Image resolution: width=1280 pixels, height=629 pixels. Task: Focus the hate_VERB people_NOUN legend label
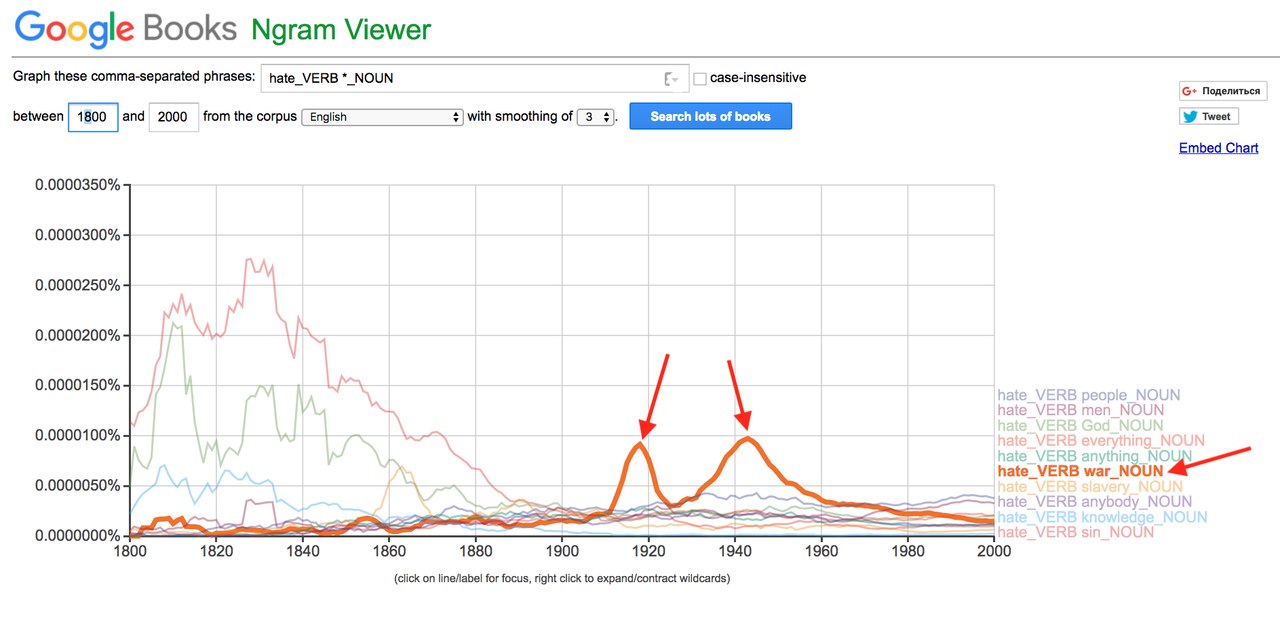(1088, 395)
